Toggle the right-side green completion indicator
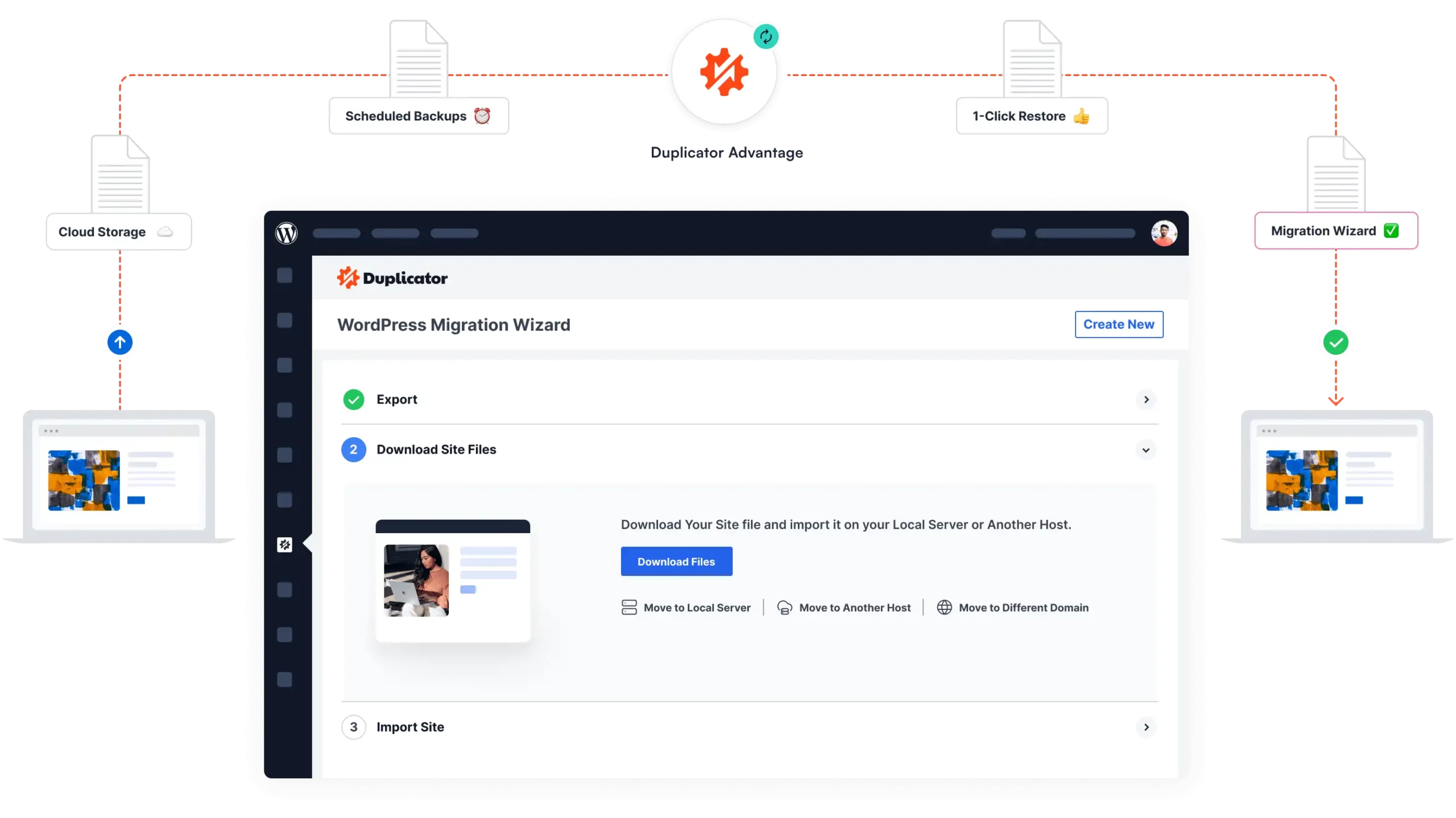The width and height of the screenshot is (1456, 818). (x=1336, y=343)
